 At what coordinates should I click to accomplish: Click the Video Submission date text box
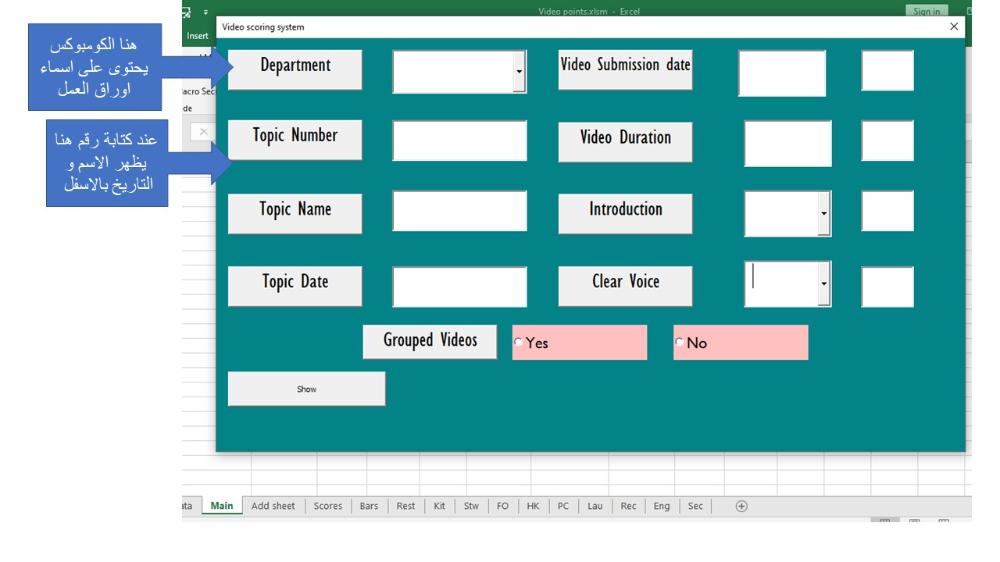click(782, 73)
